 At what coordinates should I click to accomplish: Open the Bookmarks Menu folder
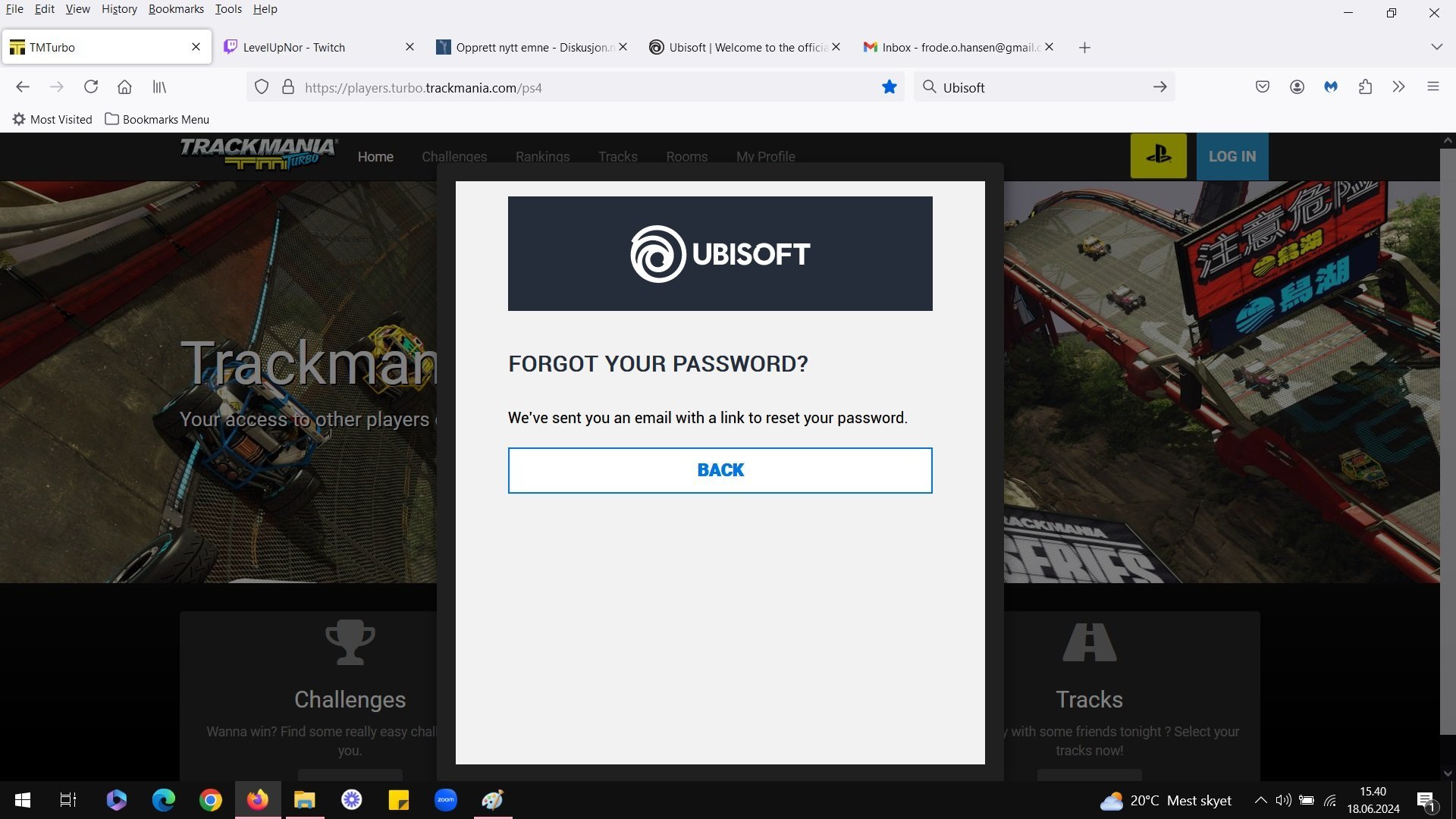(x=157, y=119)
